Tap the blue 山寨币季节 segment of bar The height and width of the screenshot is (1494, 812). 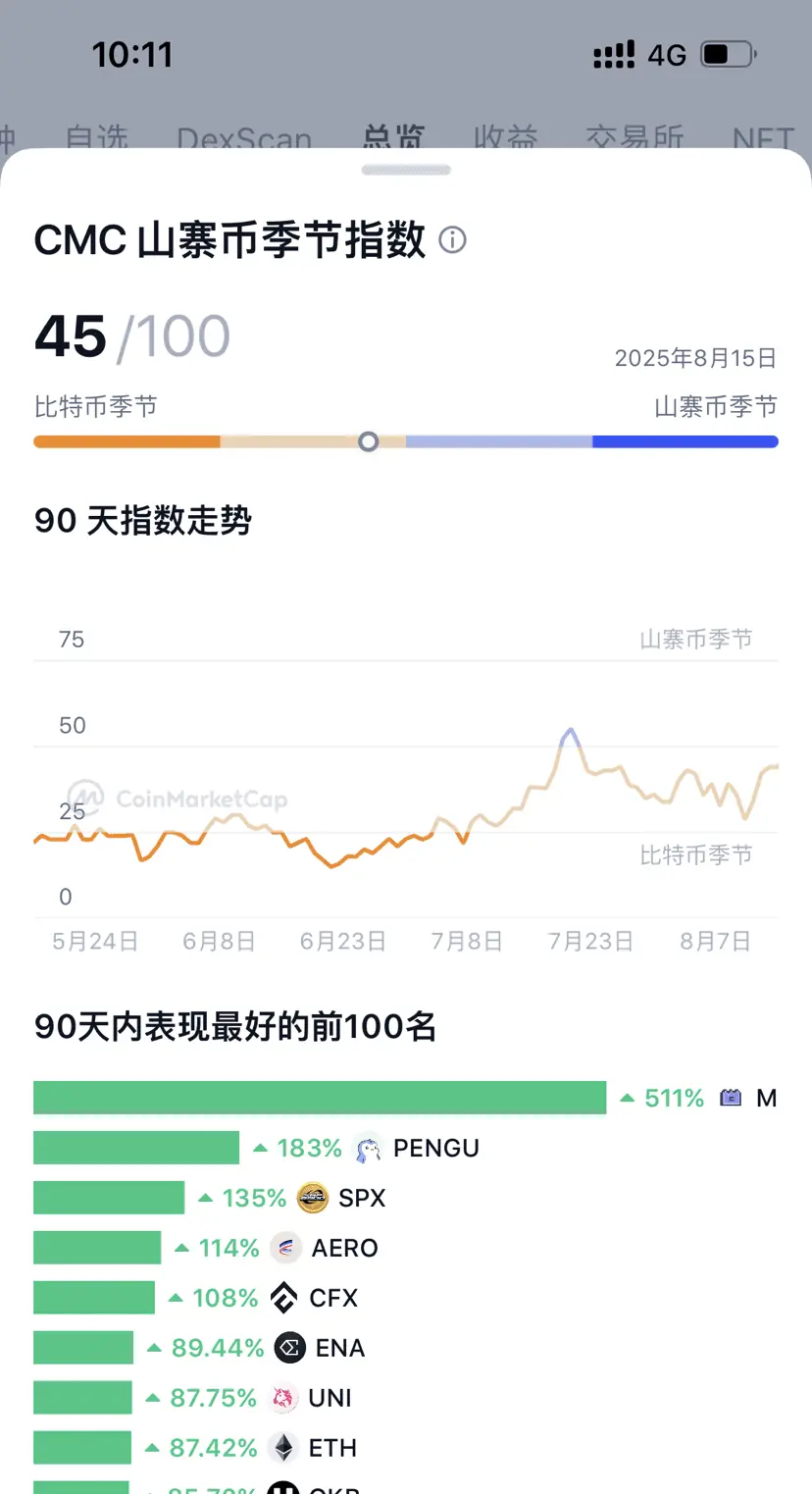[685, 441]
